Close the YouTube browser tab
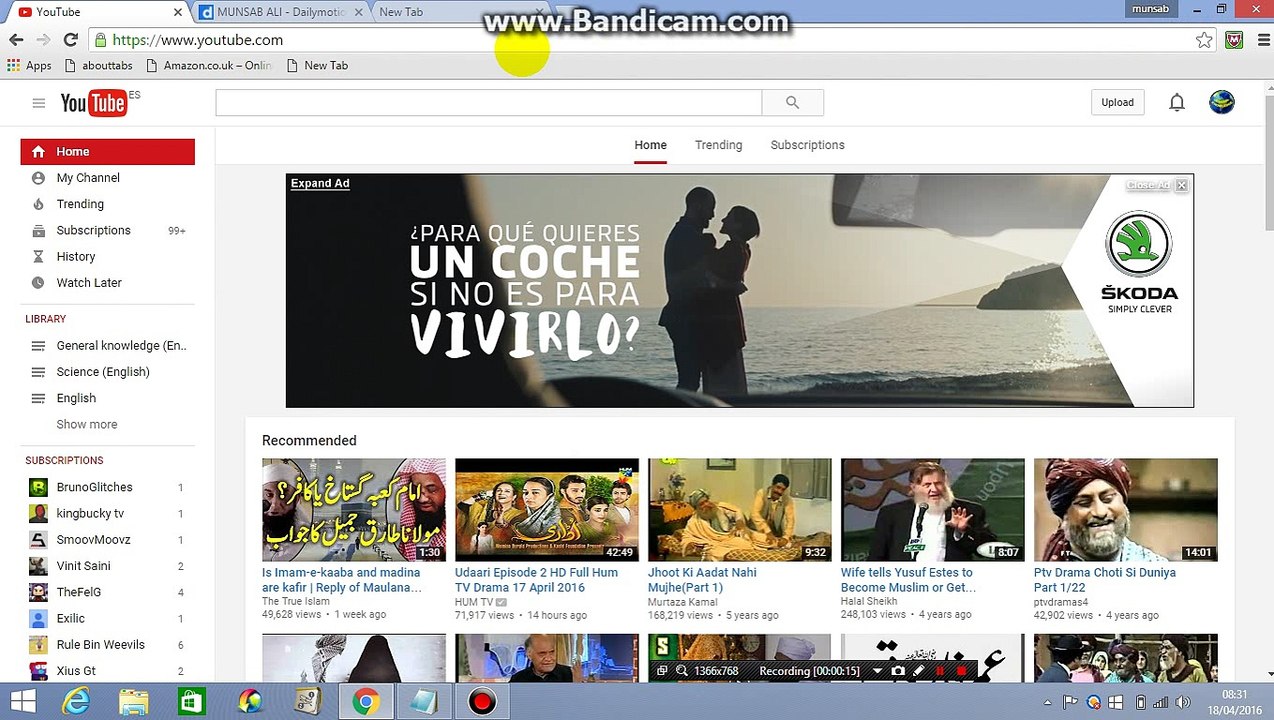Screen dimensions: 1274x720 pos(179,12)
